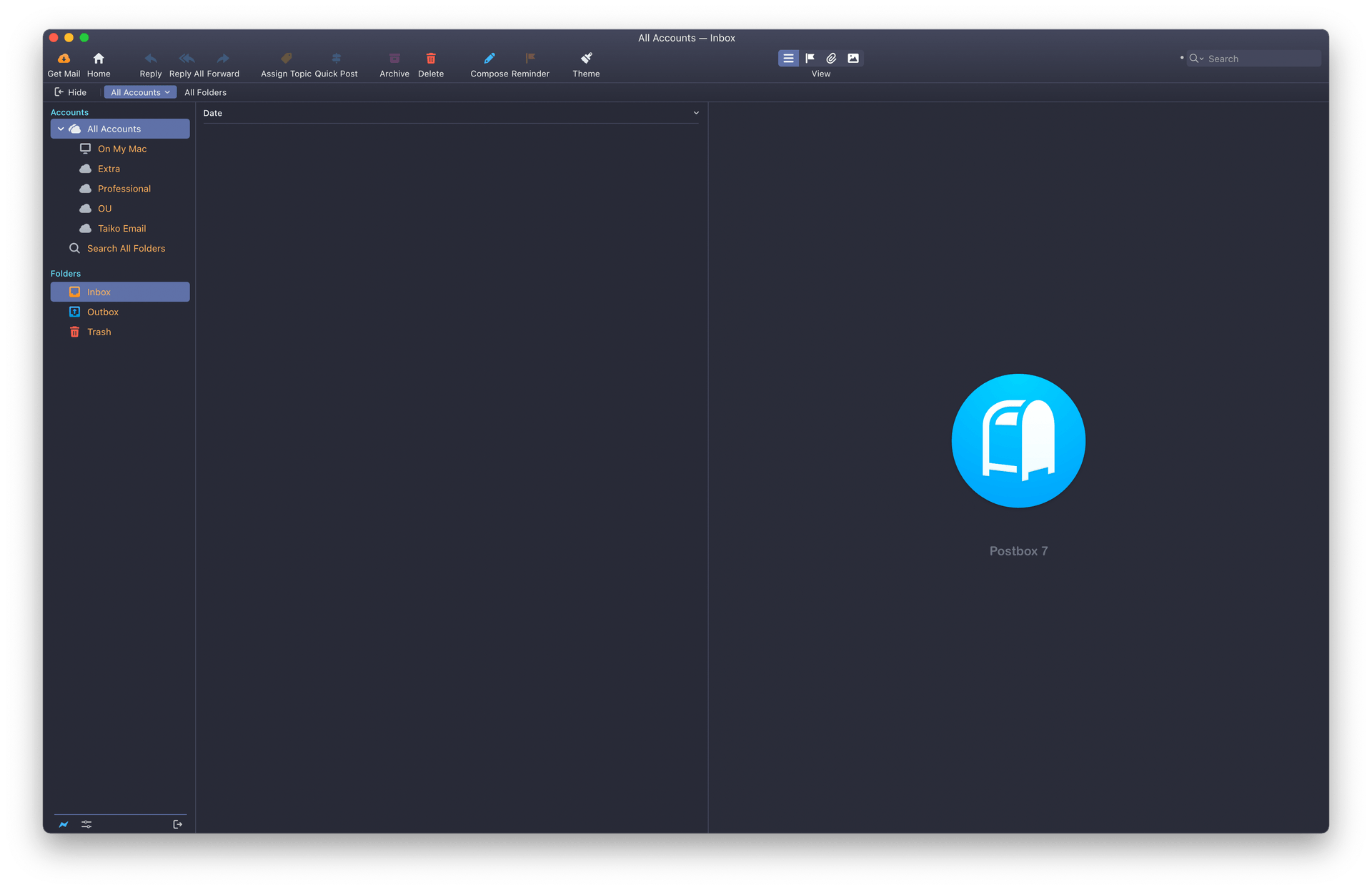Toggle the attachments view filter
1372x890 pixels.
pyautogui.click(x=831, y=58)
